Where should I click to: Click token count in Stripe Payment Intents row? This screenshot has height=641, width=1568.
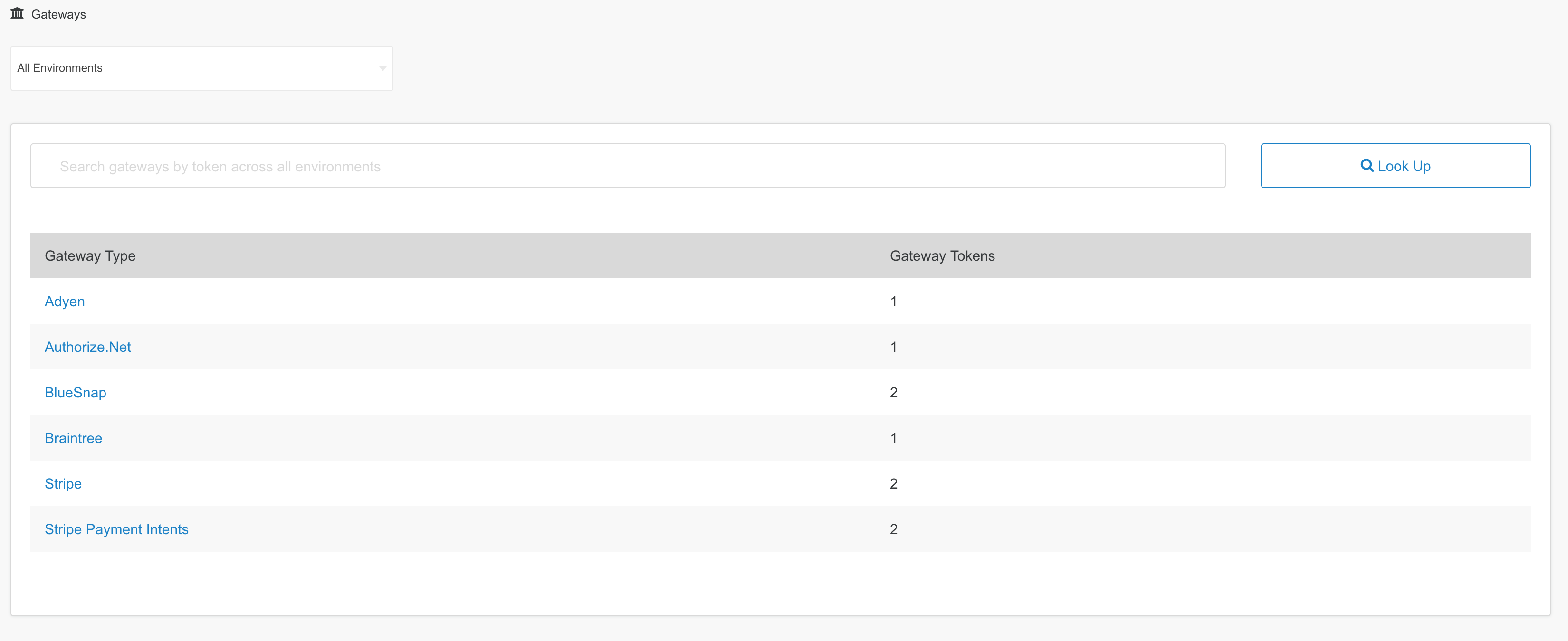tap(894, 530)
